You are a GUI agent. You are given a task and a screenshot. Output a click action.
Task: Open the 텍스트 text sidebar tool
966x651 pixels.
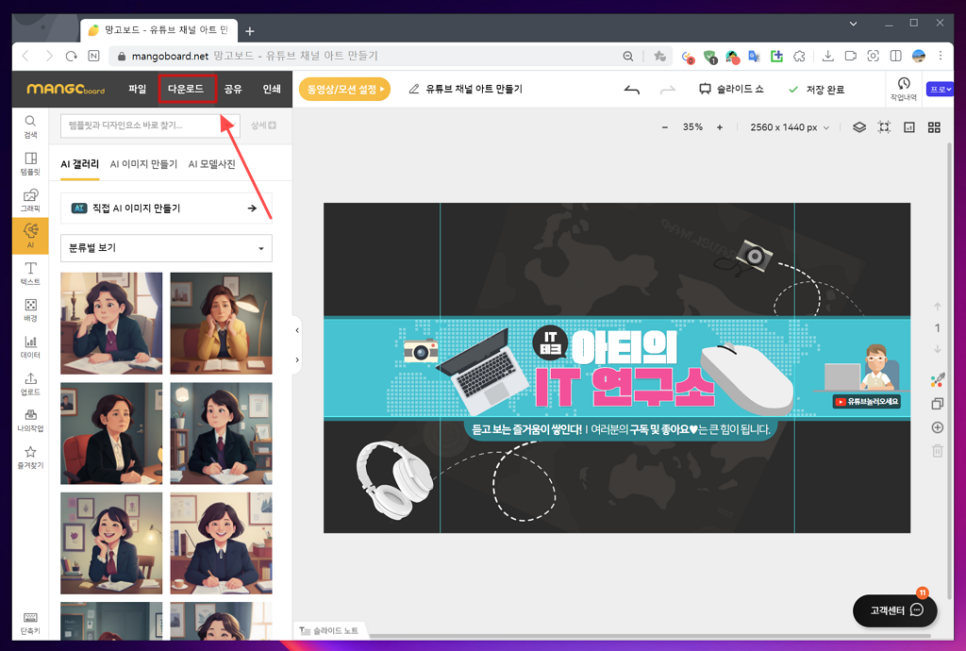(x=30, y=273)
